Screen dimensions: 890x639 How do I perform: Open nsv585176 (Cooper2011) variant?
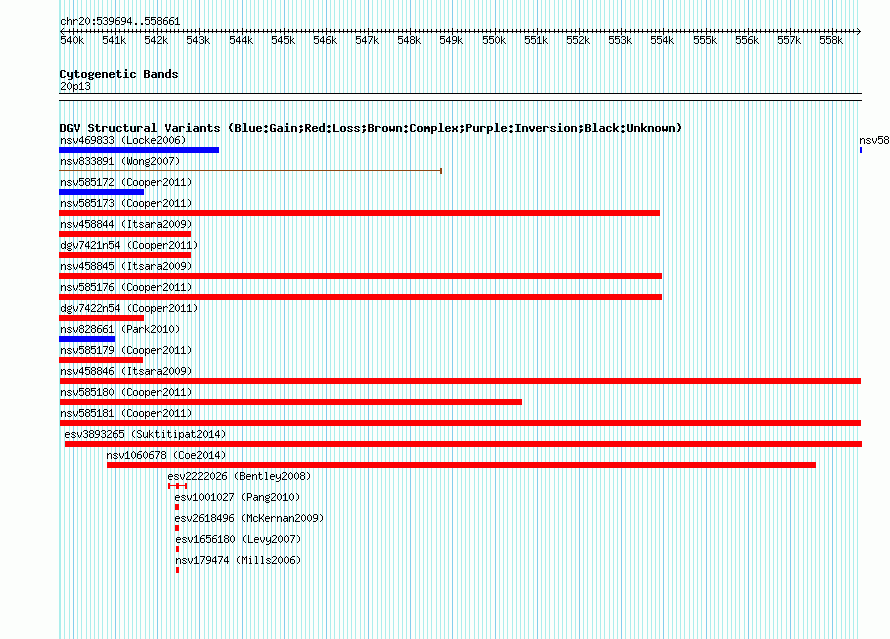[126, 287]
